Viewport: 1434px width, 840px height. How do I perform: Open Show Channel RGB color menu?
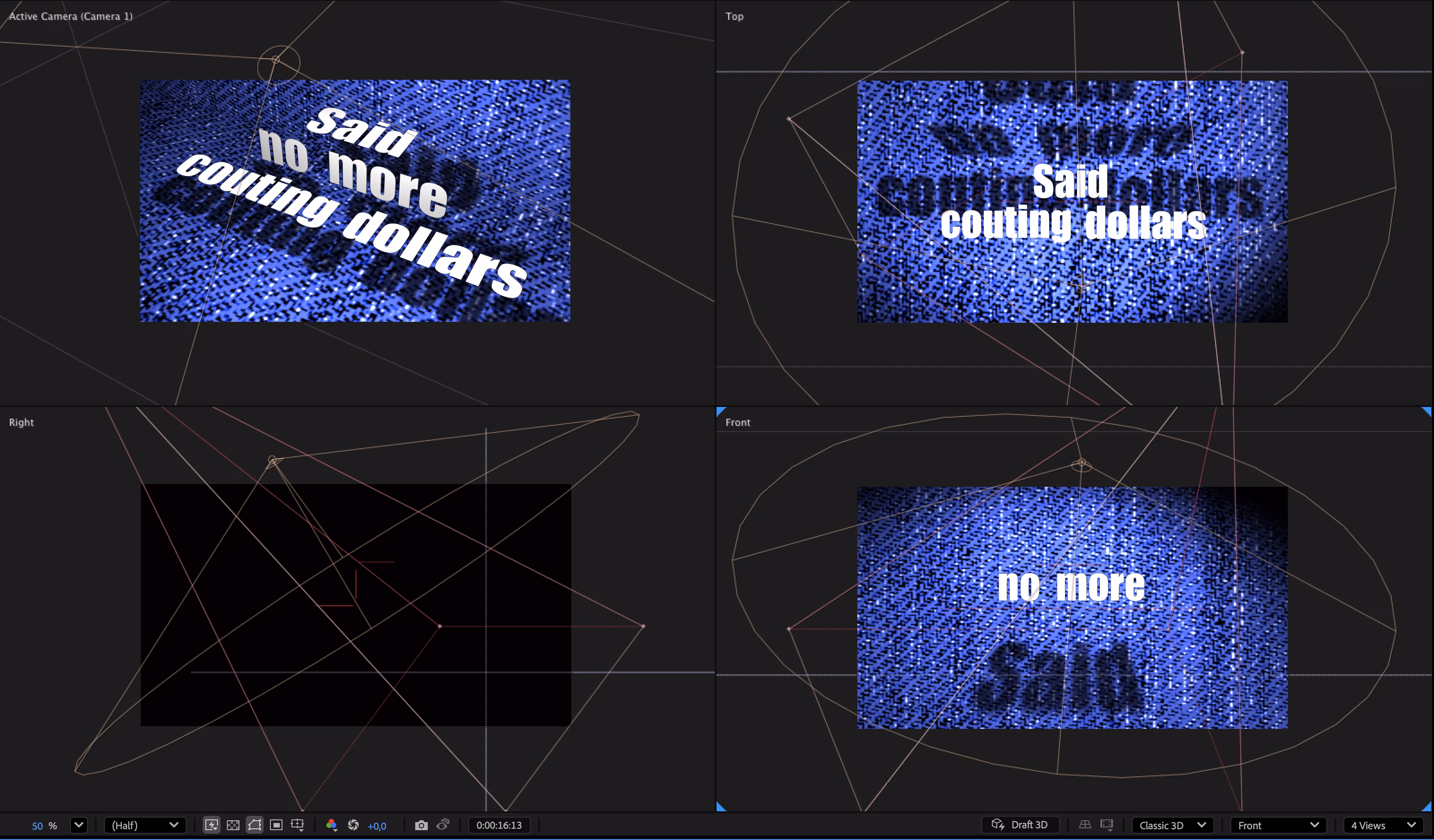tap(331, 825)
